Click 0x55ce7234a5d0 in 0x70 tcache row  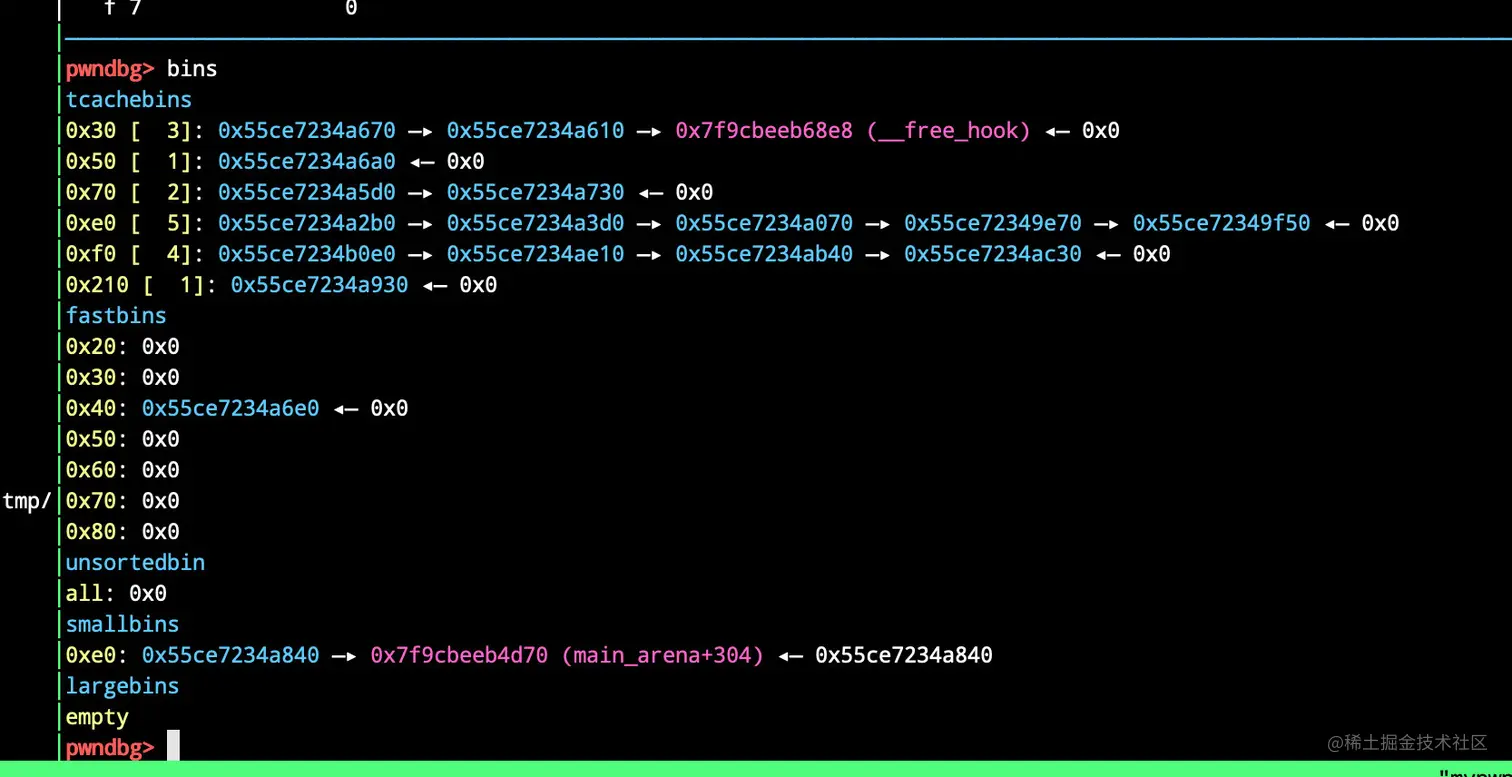[307, 193]
